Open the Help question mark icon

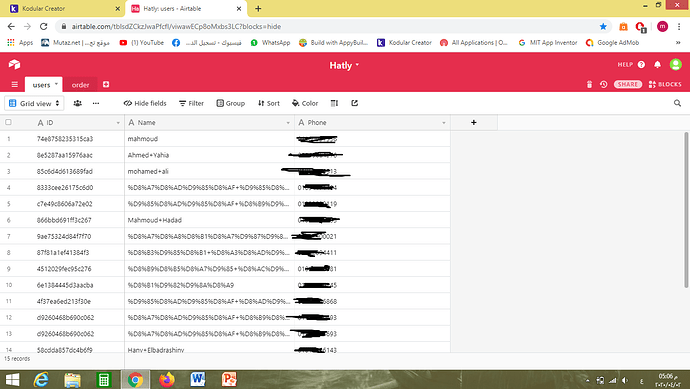[641, 65]
